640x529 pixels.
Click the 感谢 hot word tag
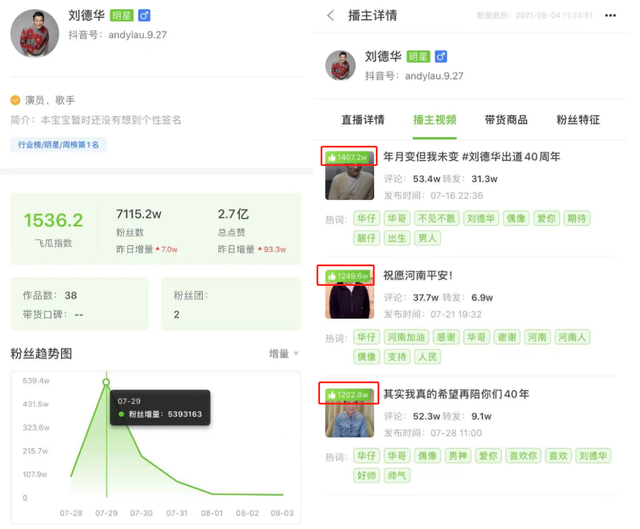tap(446, 337)
